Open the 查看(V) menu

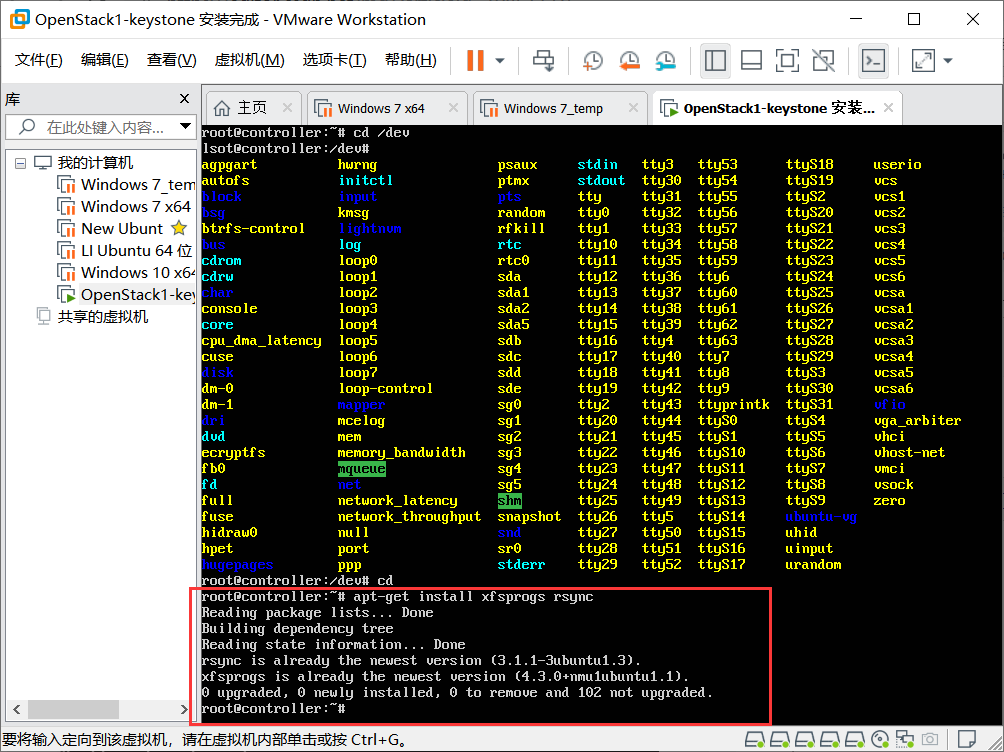[172, 60]
